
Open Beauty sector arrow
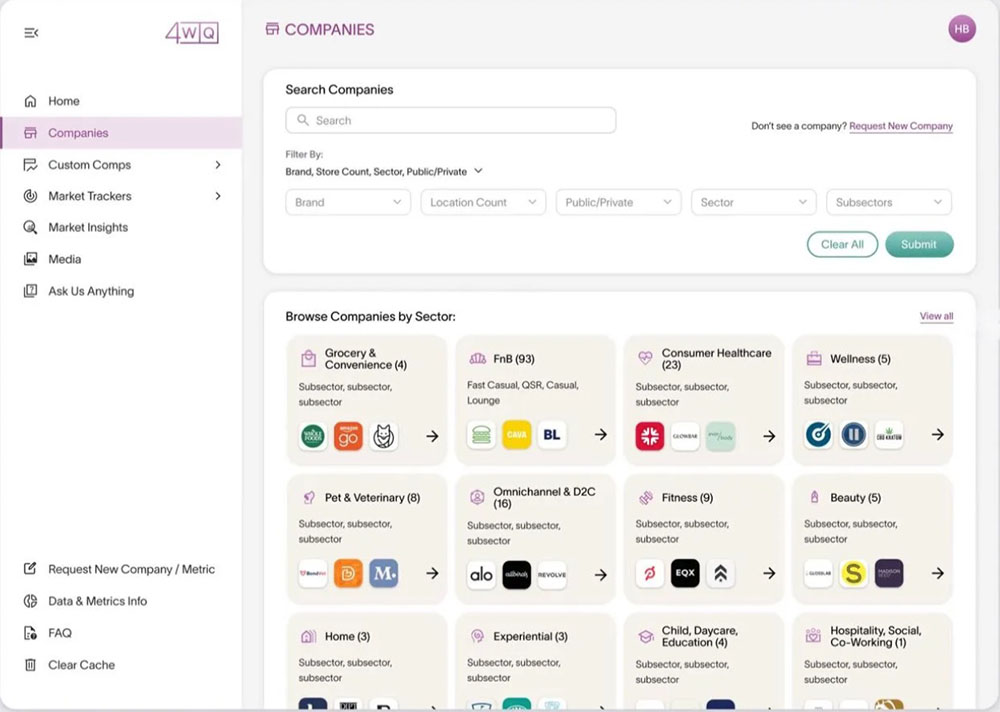point(938,574)
